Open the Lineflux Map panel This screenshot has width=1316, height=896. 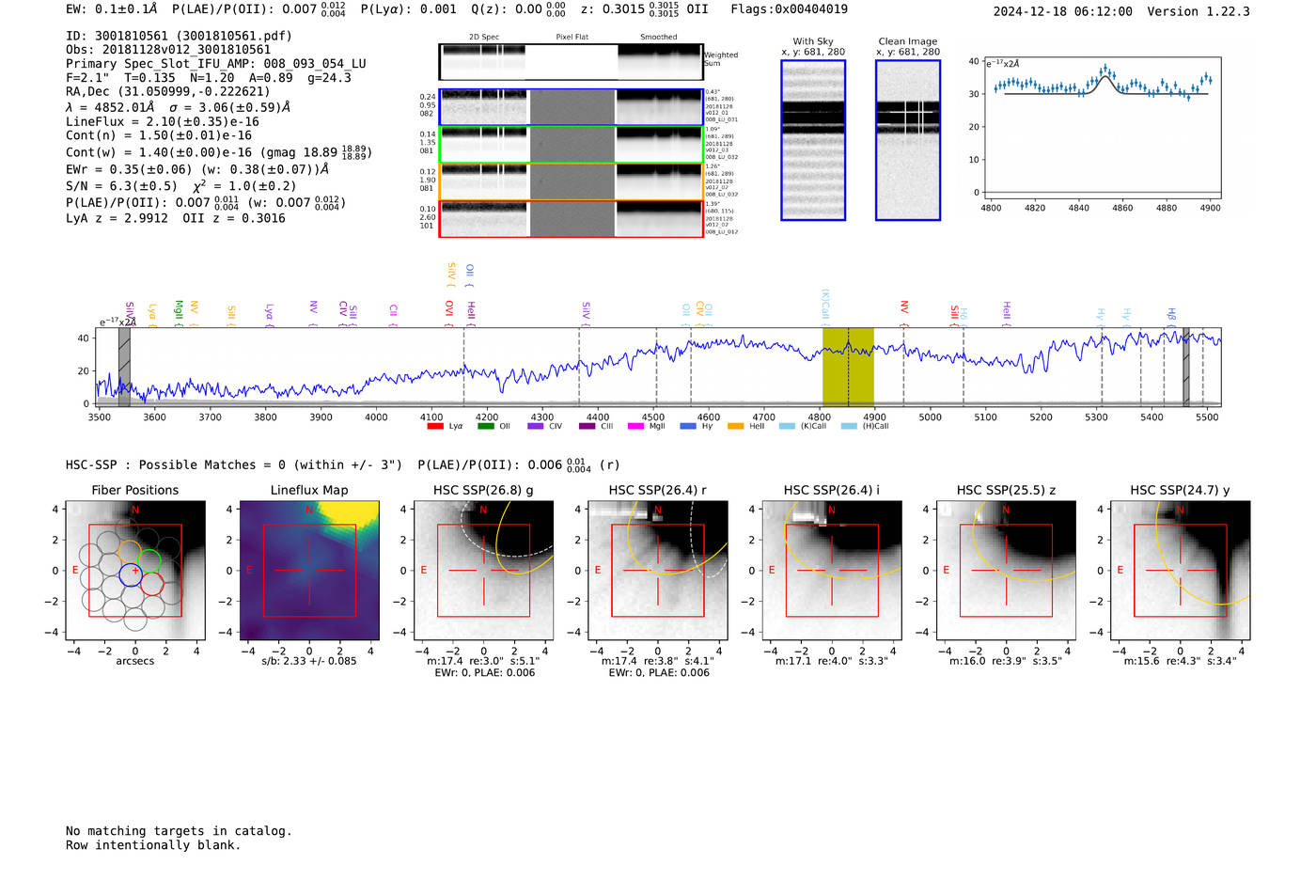pyautogui.click(x=309, y=571)
